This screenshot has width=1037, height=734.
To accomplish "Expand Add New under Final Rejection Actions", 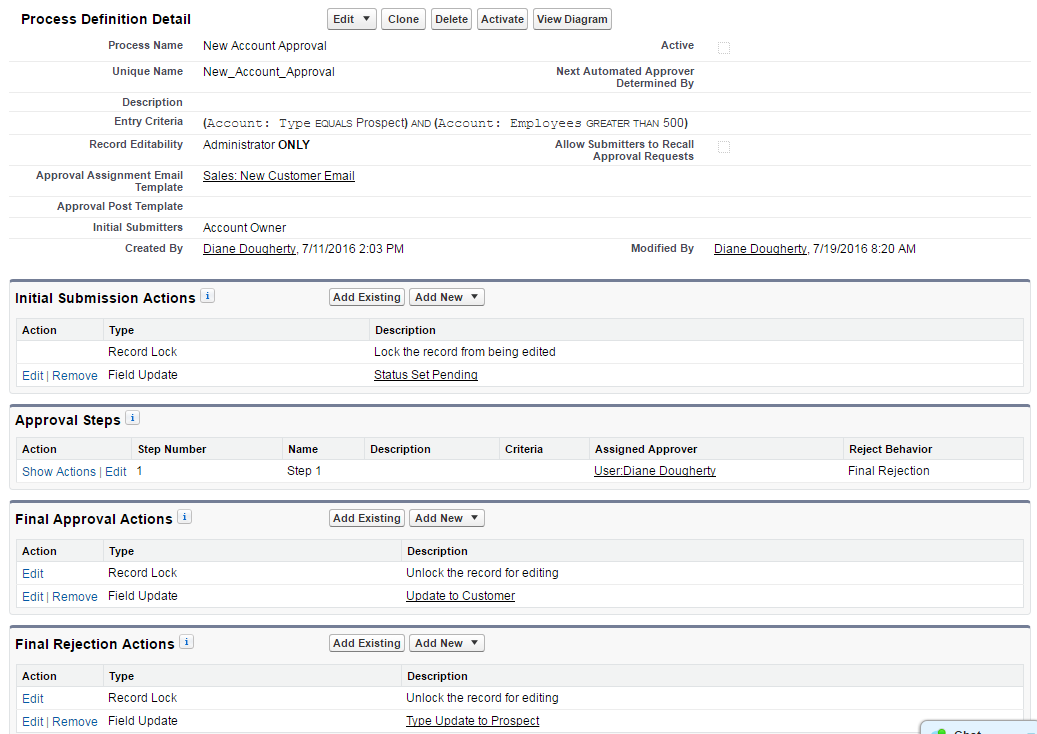I will click(x=446, y=643).
